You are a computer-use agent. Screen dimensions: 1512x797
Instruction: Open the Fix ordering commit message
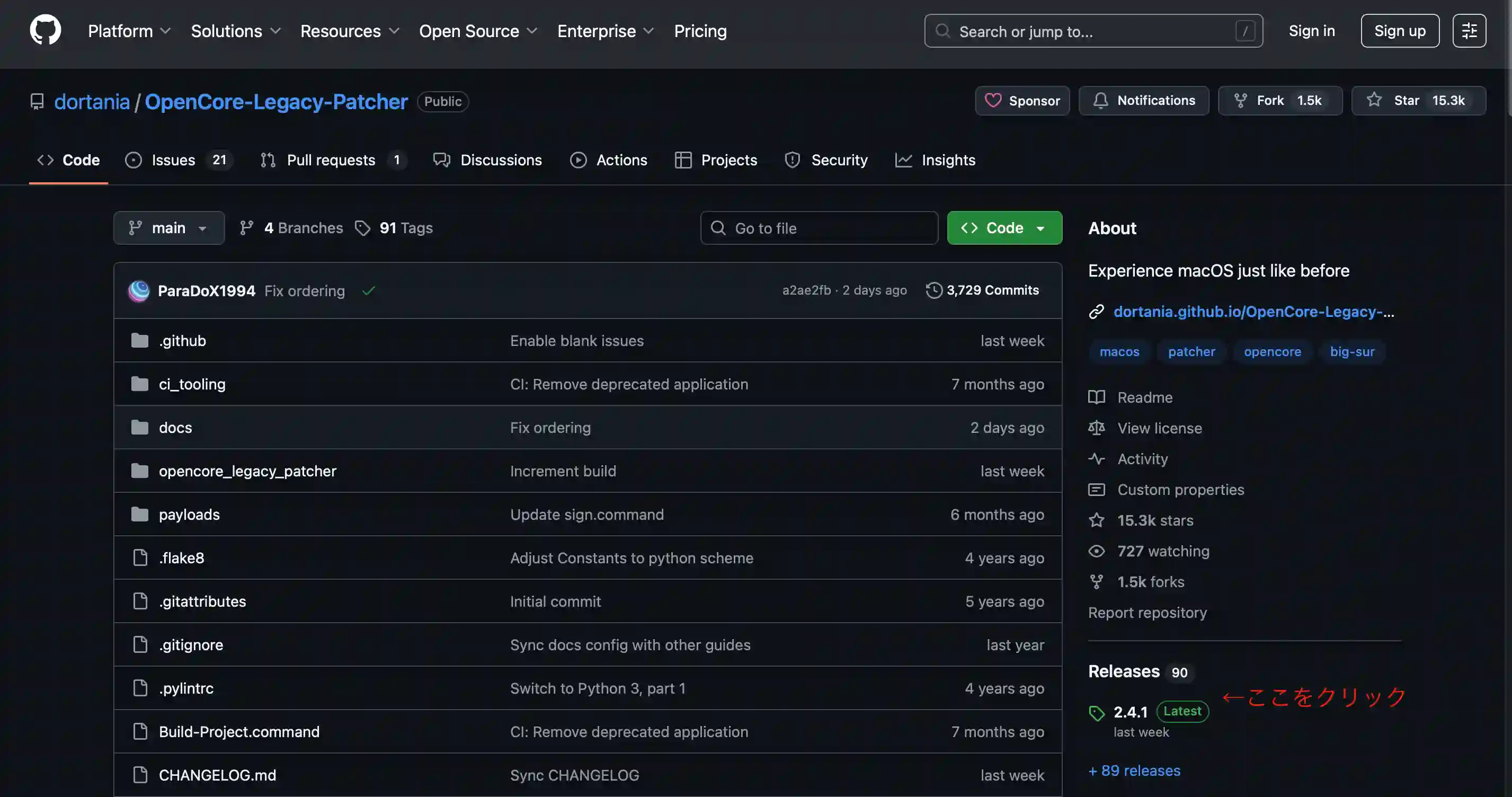(305, 291)
